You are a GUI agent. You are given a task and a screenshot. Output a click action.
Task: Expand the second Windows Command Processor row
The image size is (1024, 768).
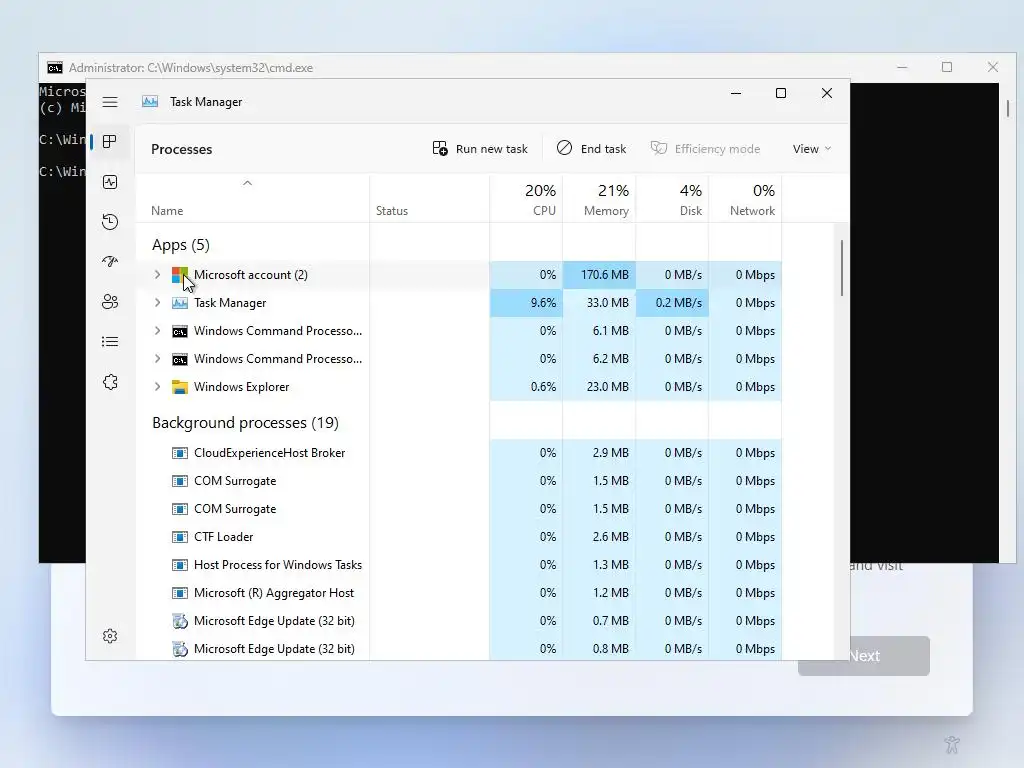click(x=157, y=359)
